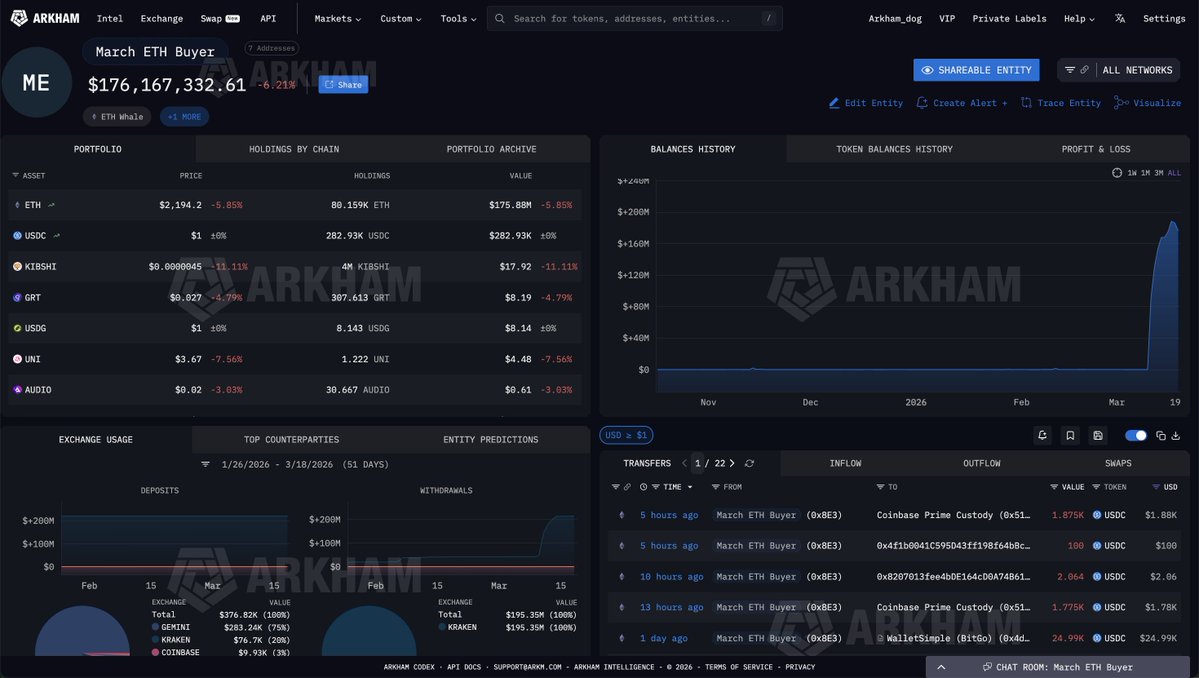Expand the chat room panel chevron
Viewport: 1199px width, 678px height.
941,667
